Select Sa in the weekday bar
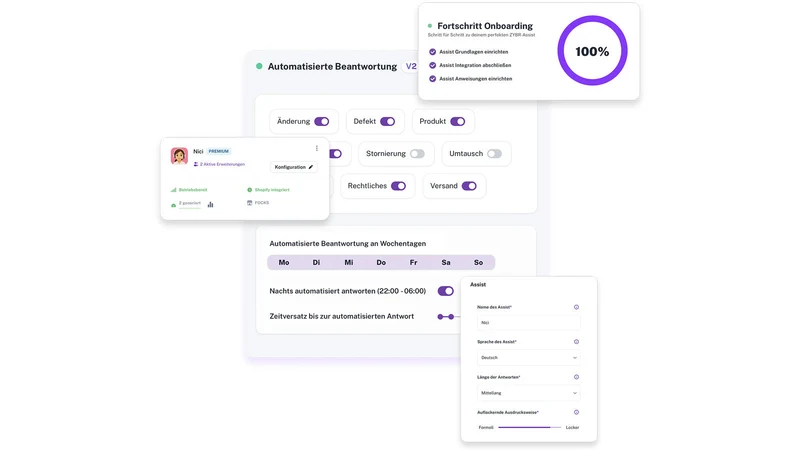Image resolution: width=800 pixels, height=450 pixels. (x=446, y=262)
